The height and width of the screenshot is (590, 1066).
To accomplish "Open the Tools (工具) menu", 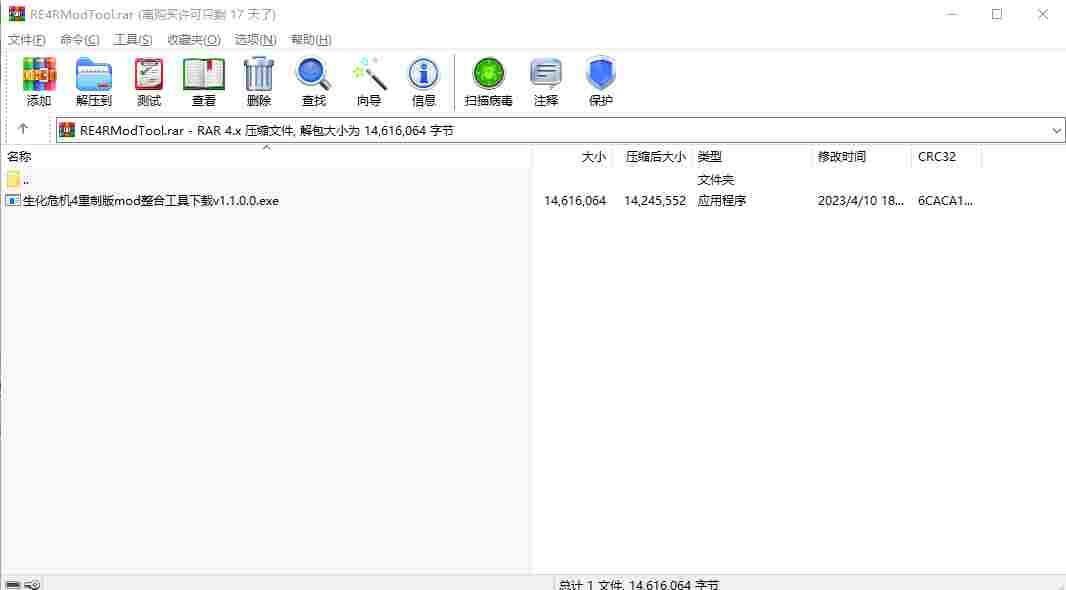I will (133, 39).
